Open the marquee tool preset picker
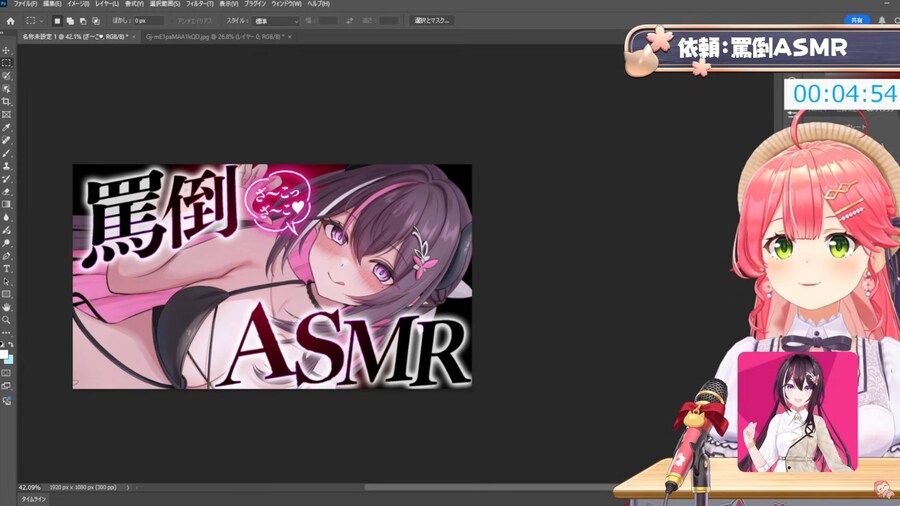 [34, 21]
